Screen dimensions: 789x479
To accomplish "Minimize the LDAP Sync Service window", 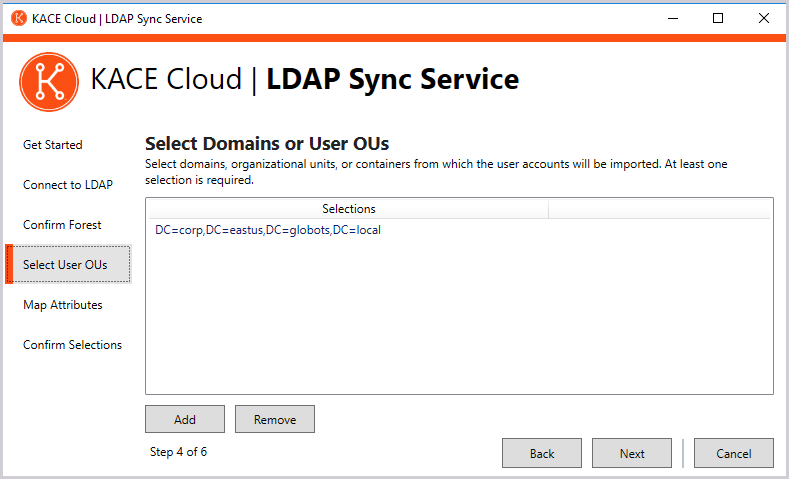I will pyautogui.click(x=672, y=18).
